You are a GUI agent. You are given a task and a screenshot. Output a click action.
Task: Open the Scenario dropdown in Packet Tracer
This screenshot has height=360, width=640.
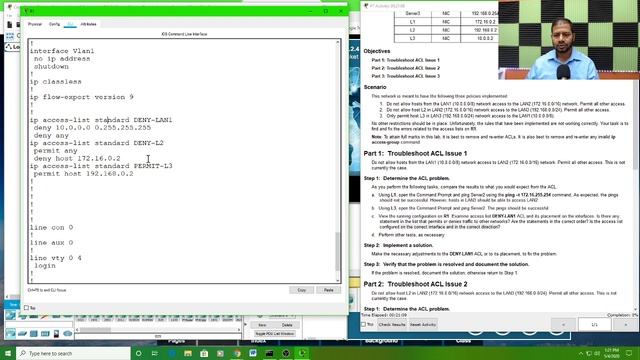(281, 316)
